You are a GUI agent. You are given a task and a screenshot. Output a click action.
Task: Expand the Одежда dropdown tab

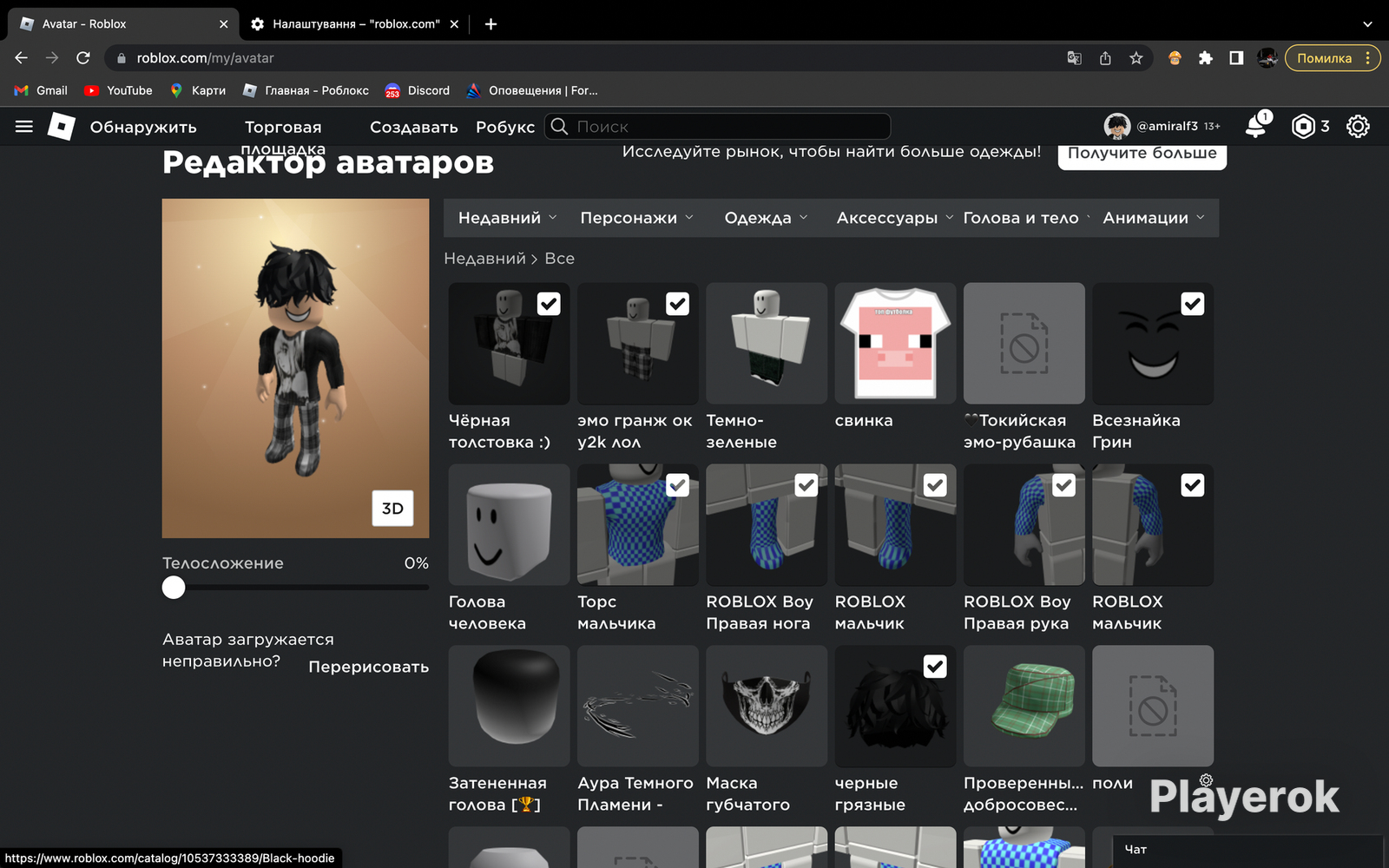coord(766,218)
